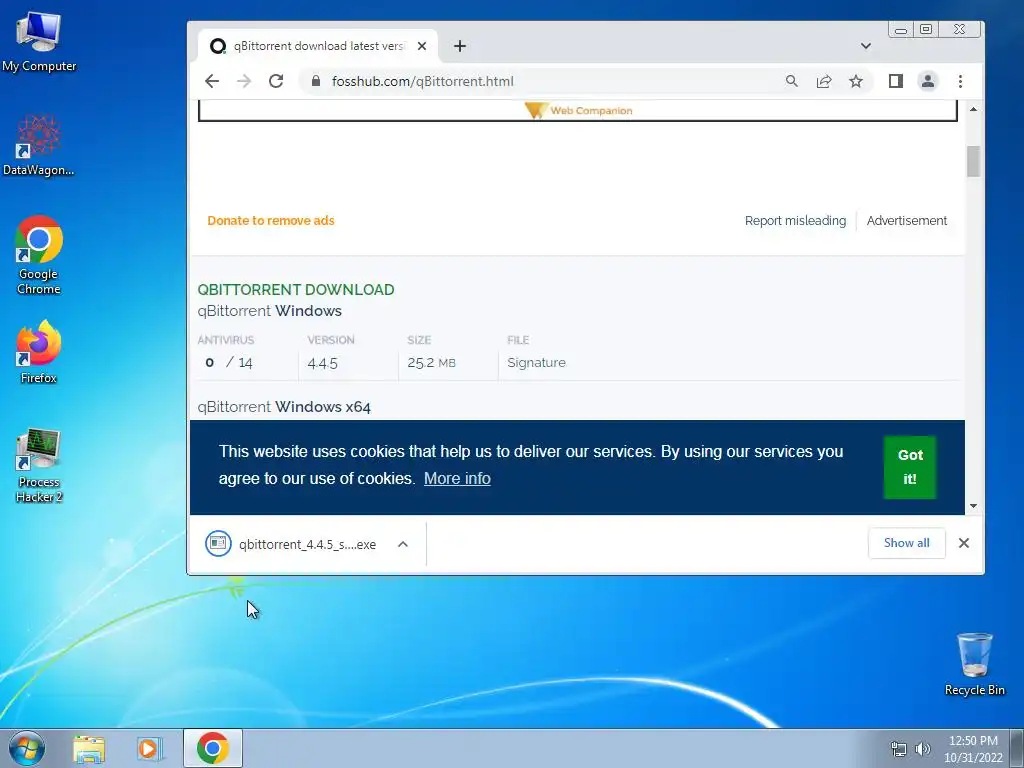Viewport: 1024px width, 768px height.
Task: Reload the fosshub page
Action: (x=276, y=81)
